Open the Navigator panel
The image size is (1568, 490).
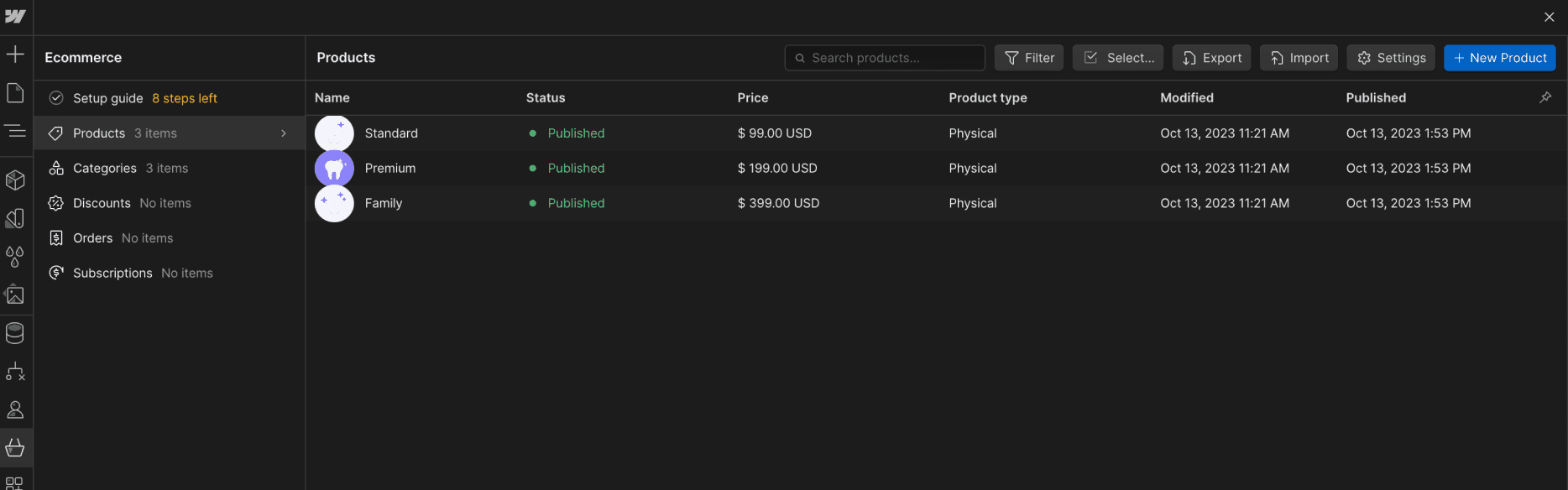pos(15,131)
